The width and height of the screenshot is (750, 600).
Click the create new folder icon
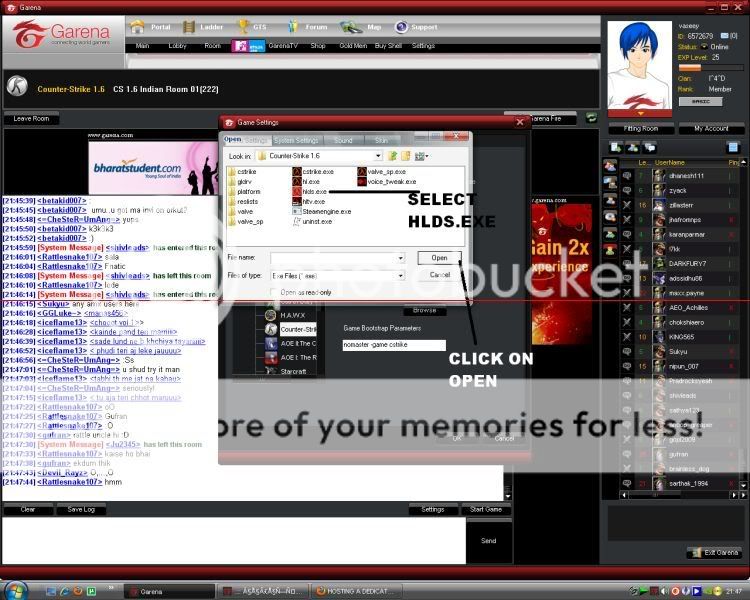coord(407,156)
